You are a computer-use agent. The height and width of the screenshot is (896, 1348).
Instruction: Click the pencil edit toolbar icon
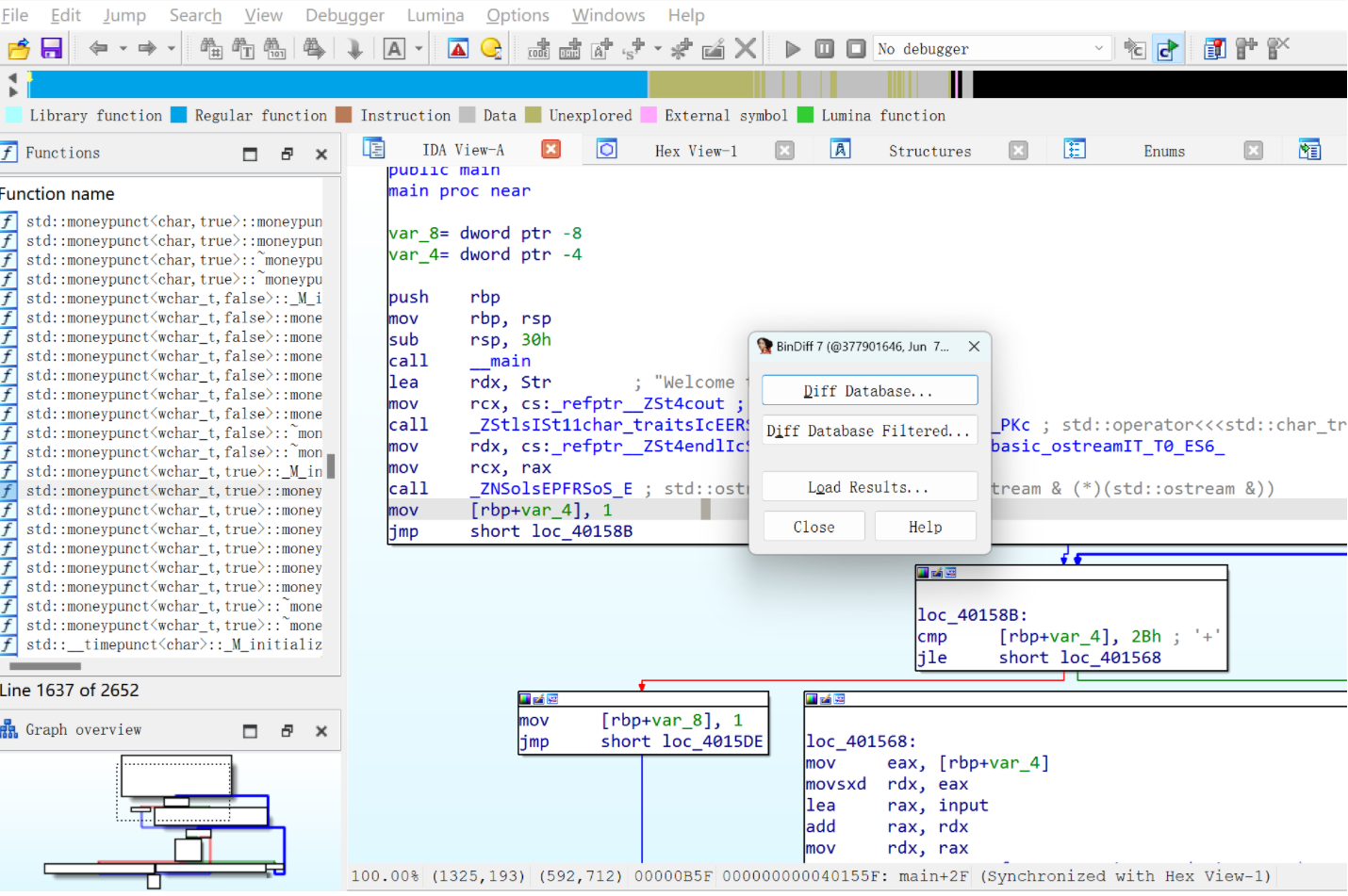point(714,48)
